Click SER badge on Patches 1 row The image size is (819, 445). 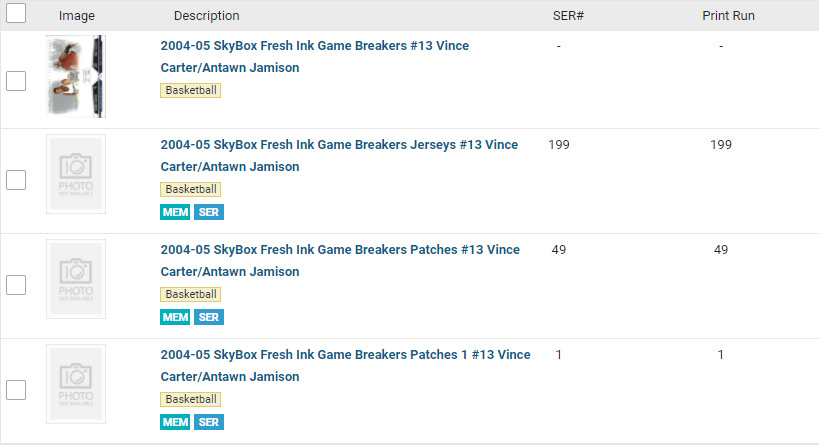(209, 422)
